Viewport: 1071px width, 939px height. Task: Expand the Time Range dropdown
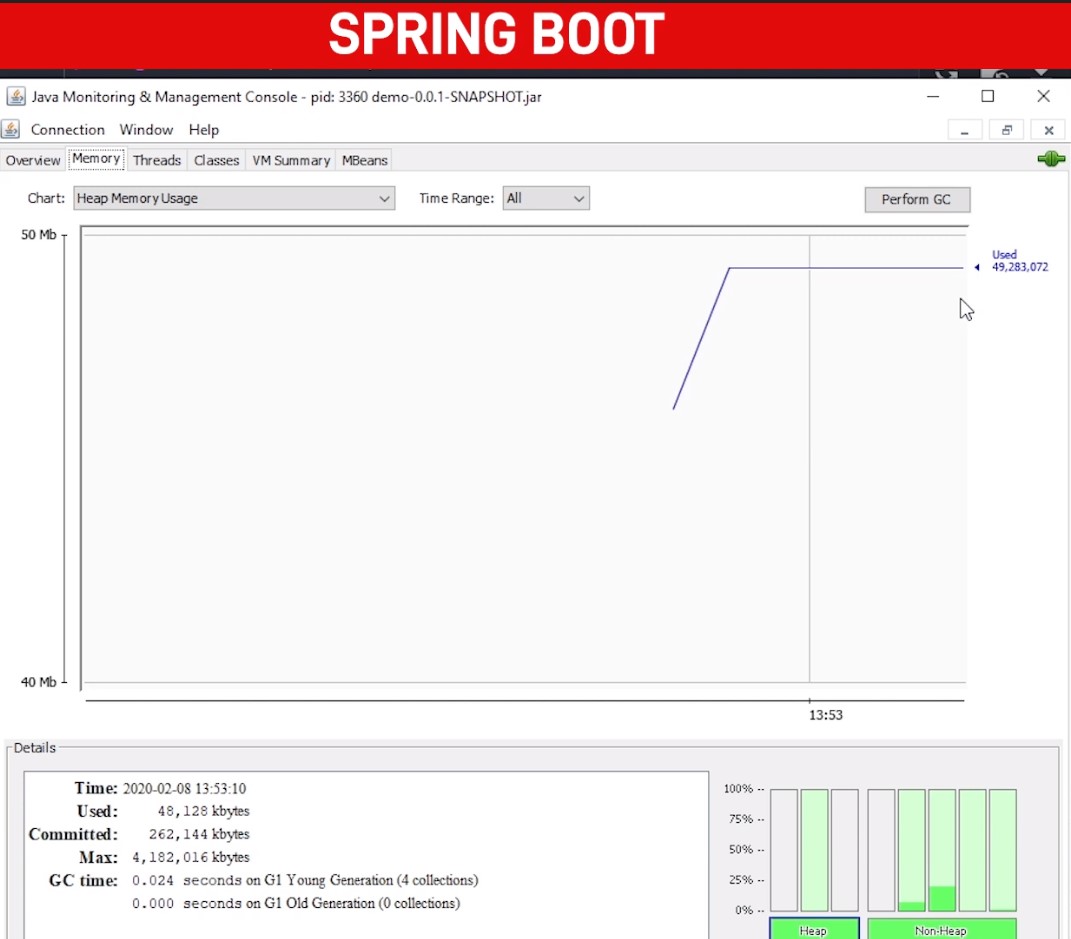(x=545, y=198)
